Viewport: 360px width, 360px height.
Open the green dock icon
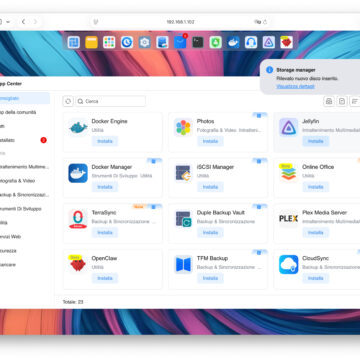pos(215,42)
